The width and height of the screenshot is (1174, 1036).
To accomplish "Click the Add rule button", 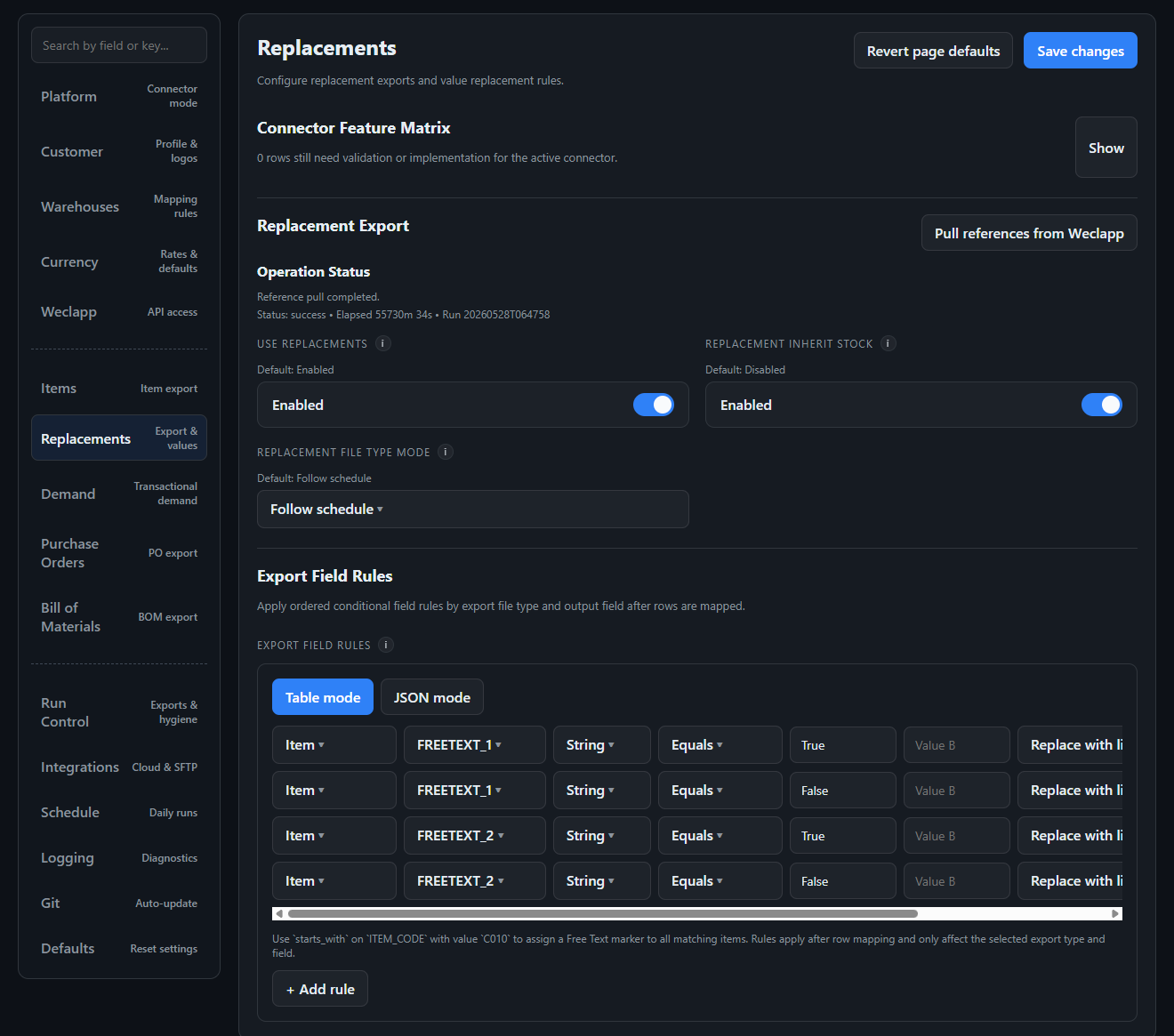I will [x=320, y=989].
